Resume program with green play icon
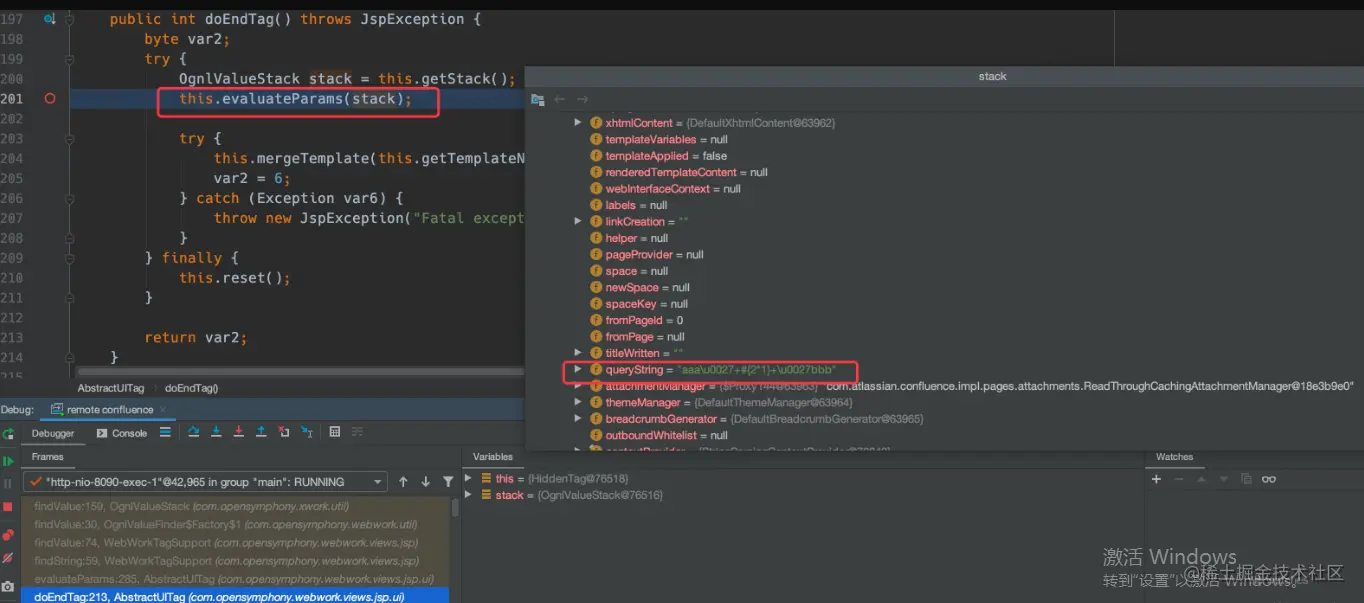This screenshot has width=1364, height=603. 8,461
